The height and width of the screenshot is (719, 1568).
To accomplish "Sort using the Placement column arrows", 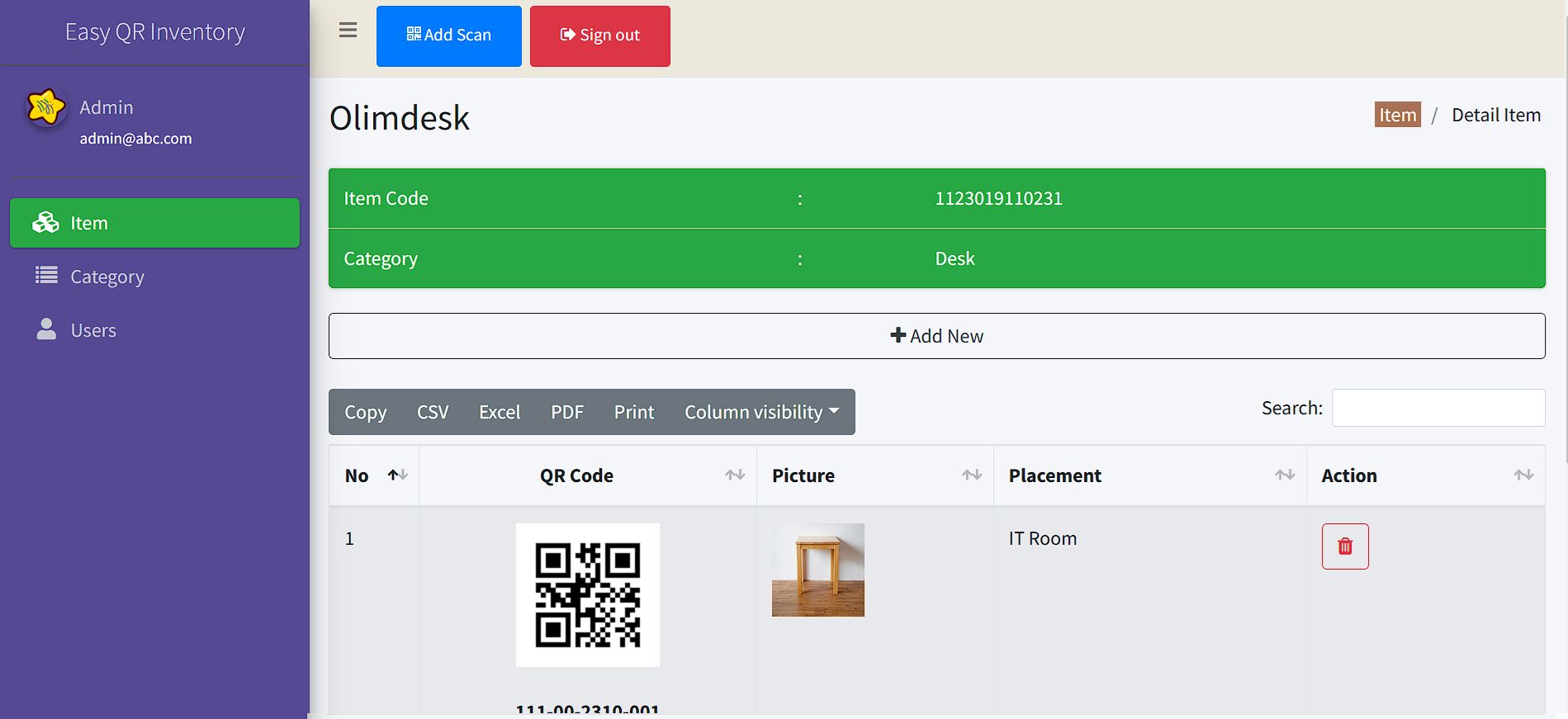I will [1285, 475].
